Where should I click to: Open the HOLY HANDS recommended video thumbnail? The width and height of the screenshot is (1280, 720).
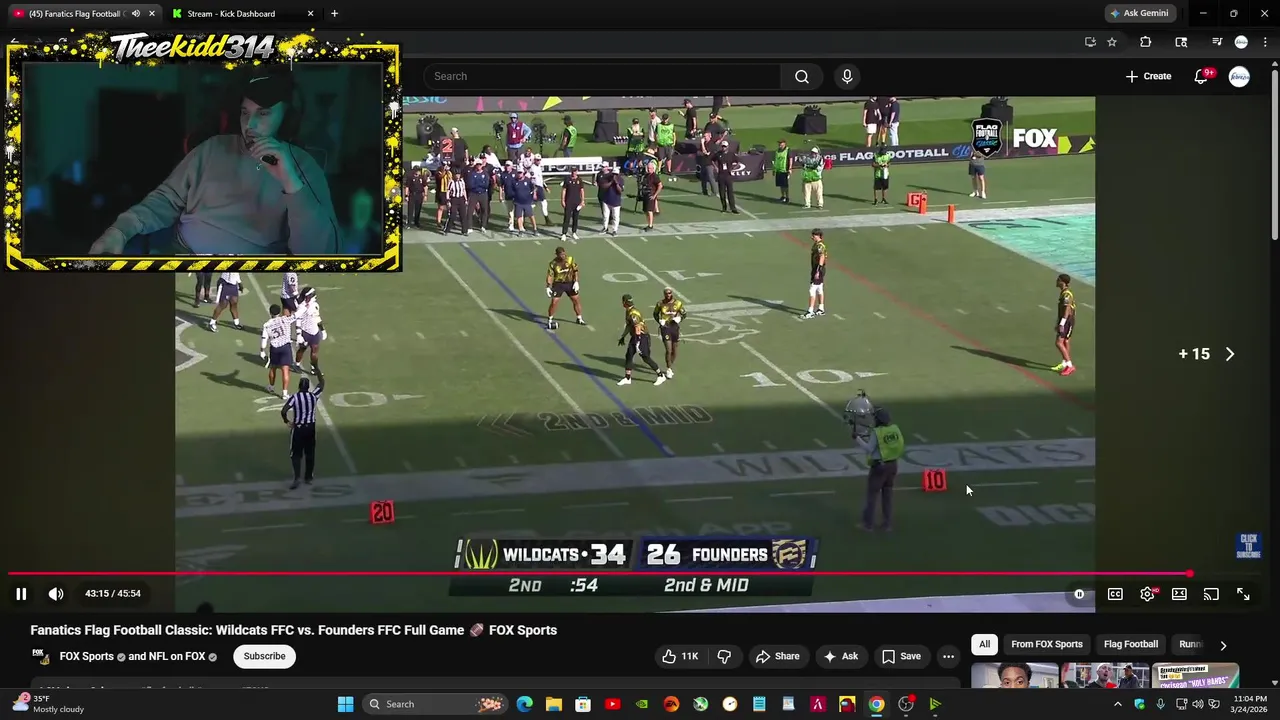click(x=1195, y=676)
